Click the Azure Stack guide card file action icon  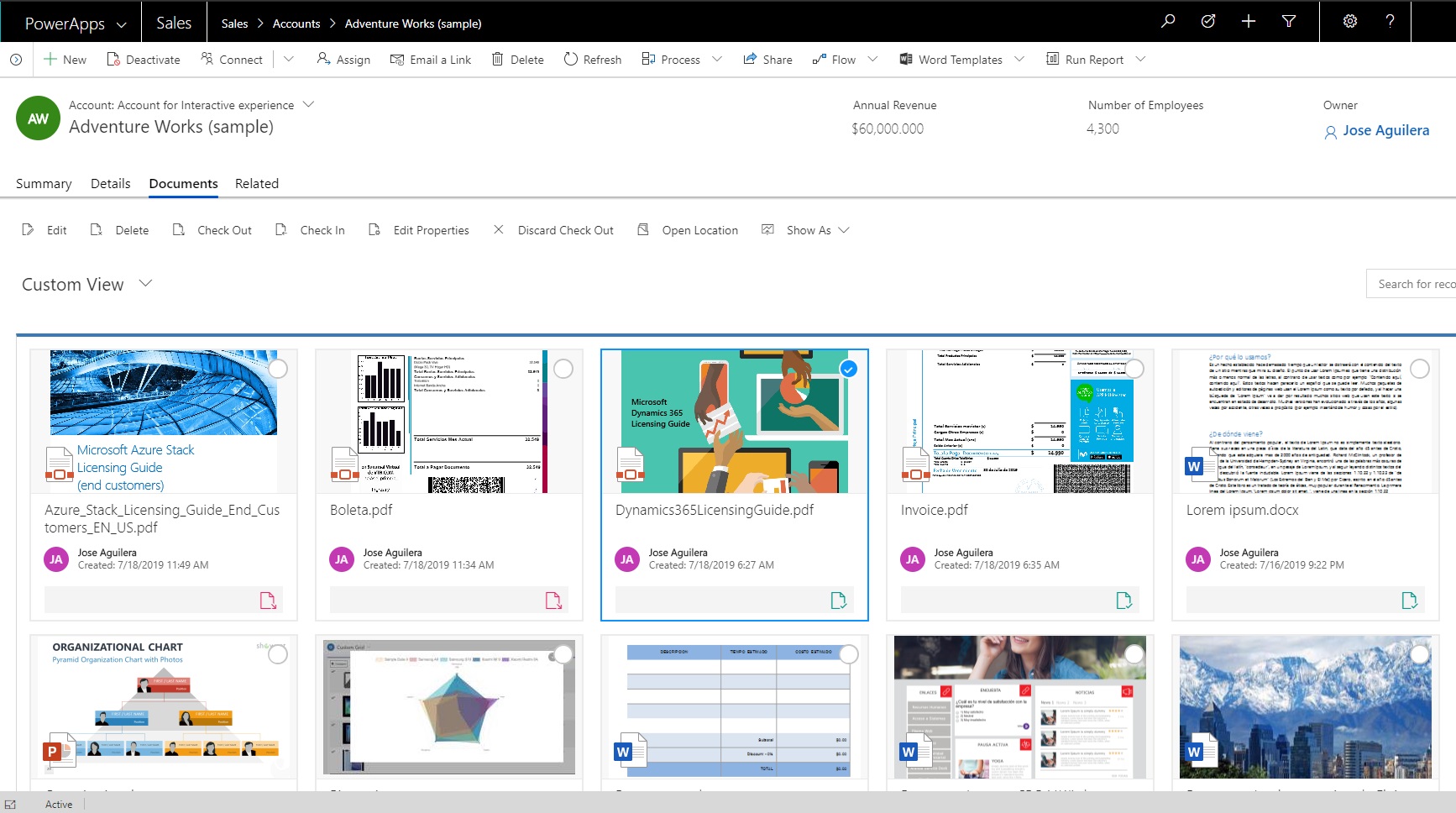click(x=268, y=601)
